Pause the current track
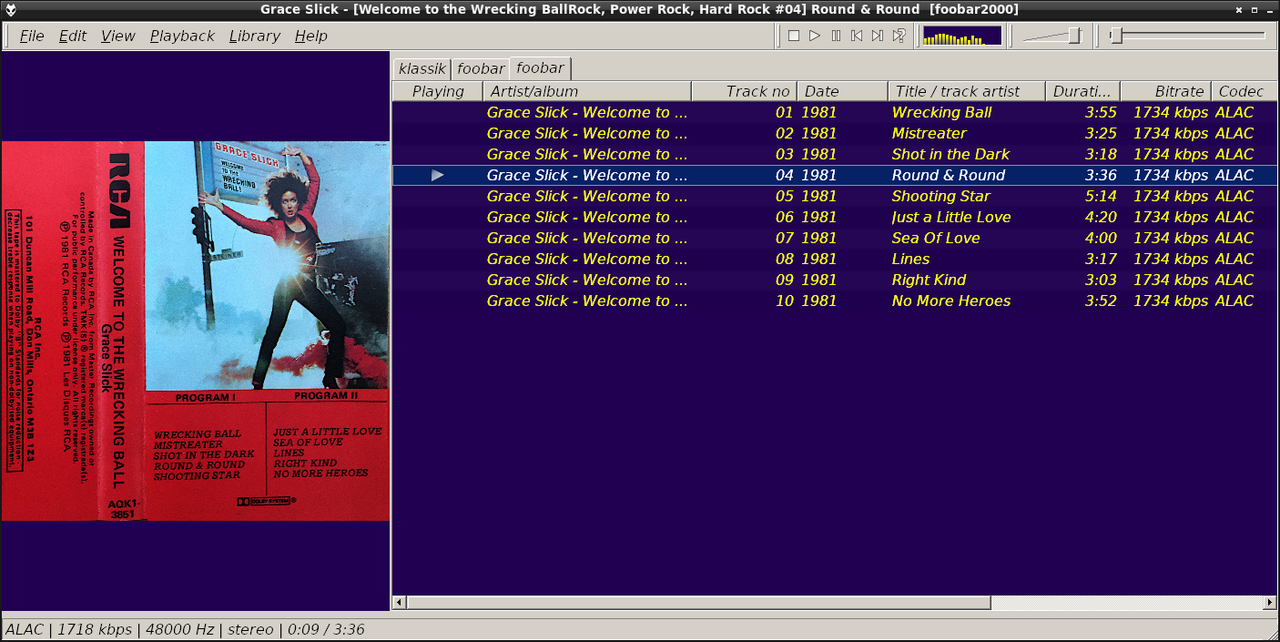Image resolution: width=1280 pixels, height=642 pixels. 836,36
